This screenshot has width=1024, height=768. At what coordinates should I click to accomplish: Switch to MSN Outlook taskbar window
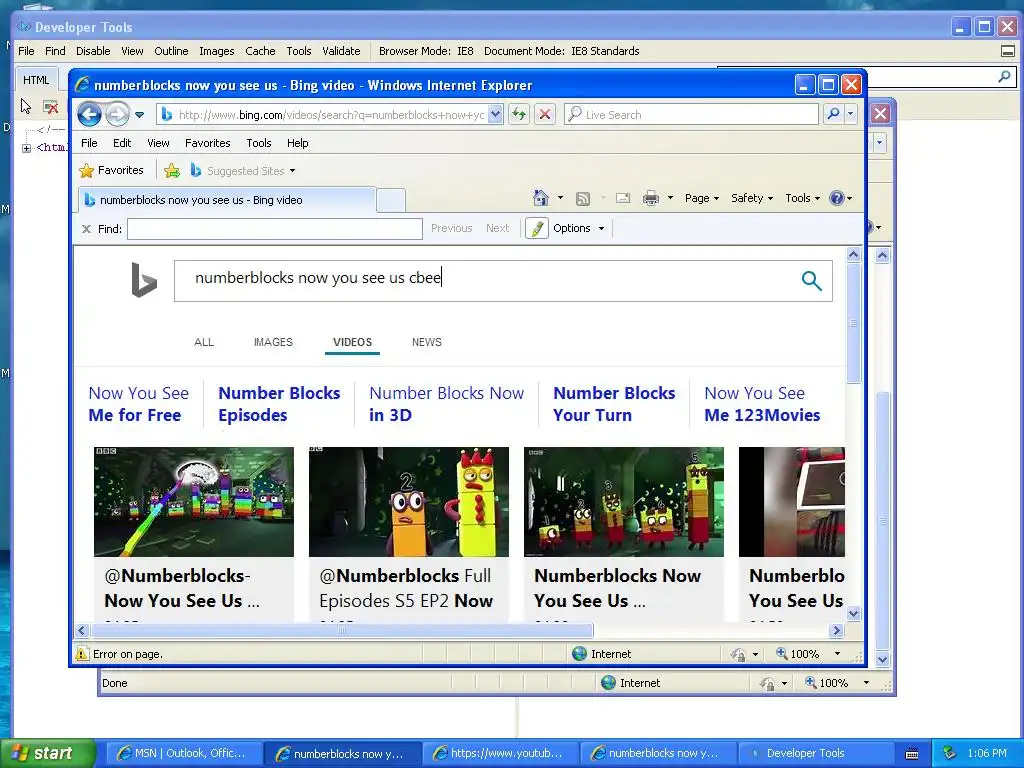(x=185, y=753)
